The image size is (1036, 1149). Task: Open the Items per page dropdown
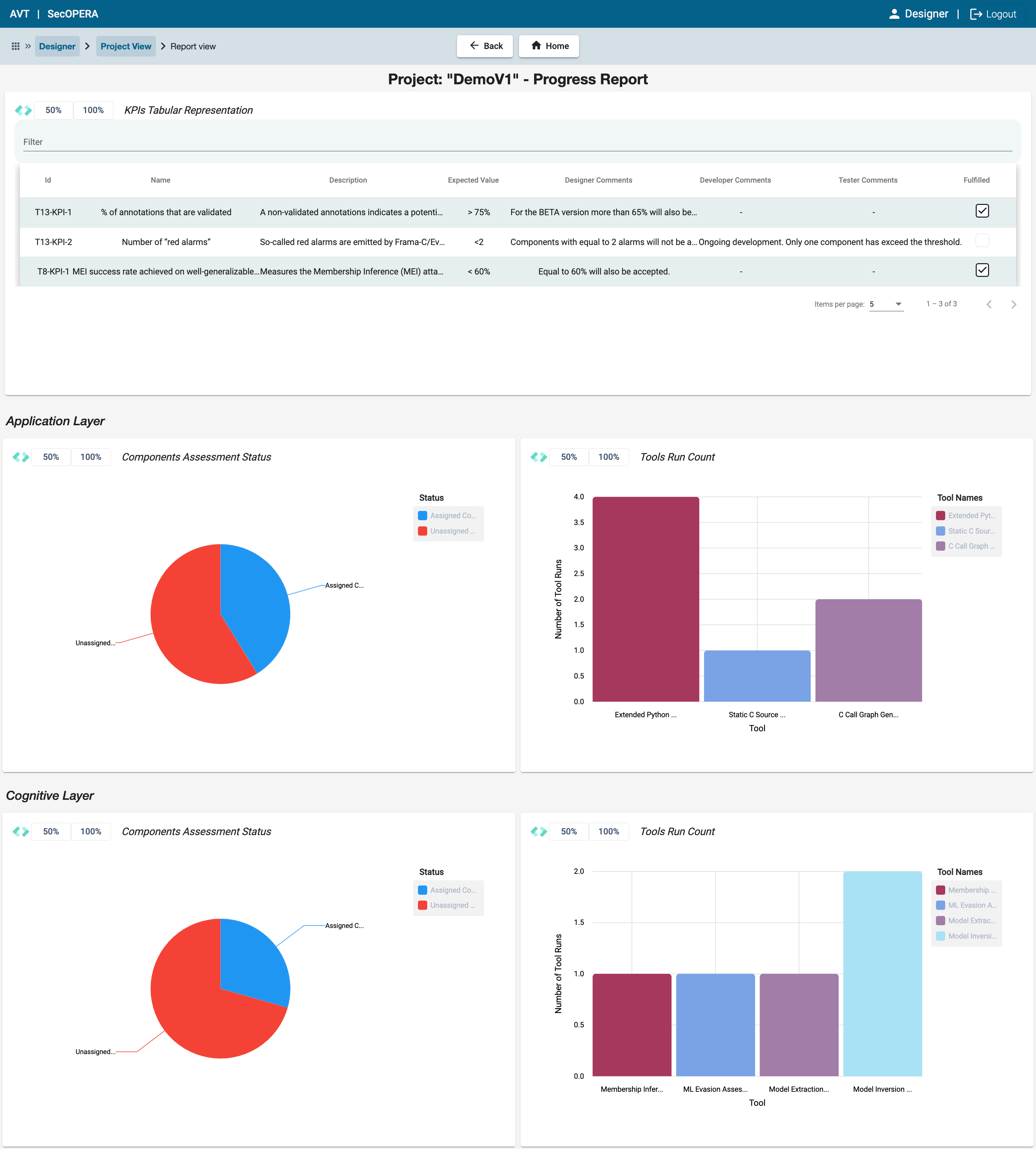pos(886,304)
